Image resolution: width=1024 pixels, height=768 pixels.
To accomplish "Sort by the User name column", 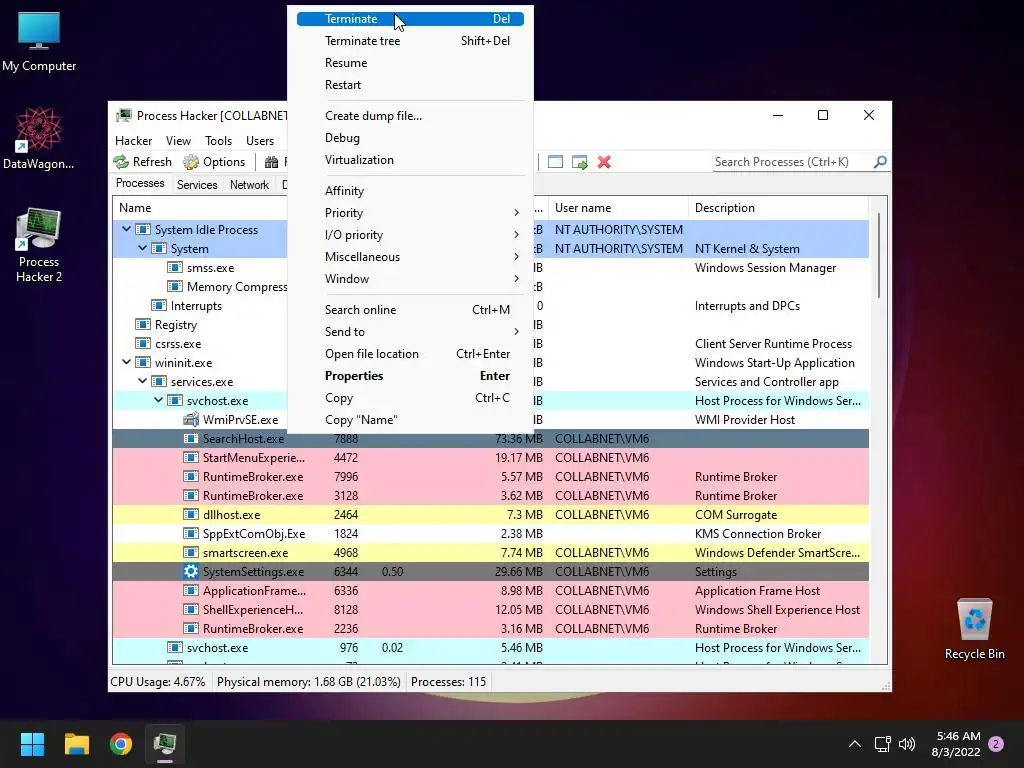I will click(x=618, y=208).
